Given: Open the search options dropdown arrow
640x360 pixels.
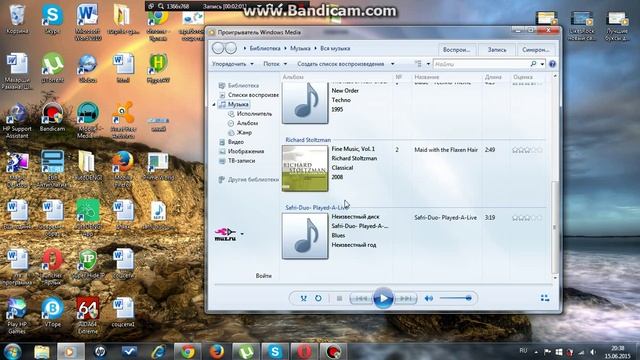Looking at the screenshot, I should [542, 64].
